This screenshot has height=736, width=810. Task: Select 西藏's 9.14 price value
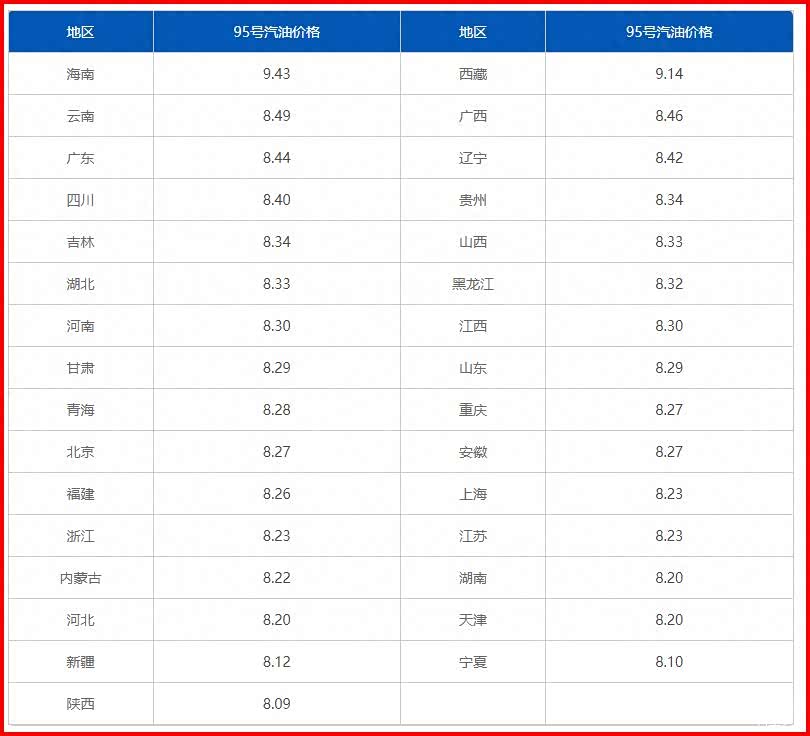[x=669, y=74]
